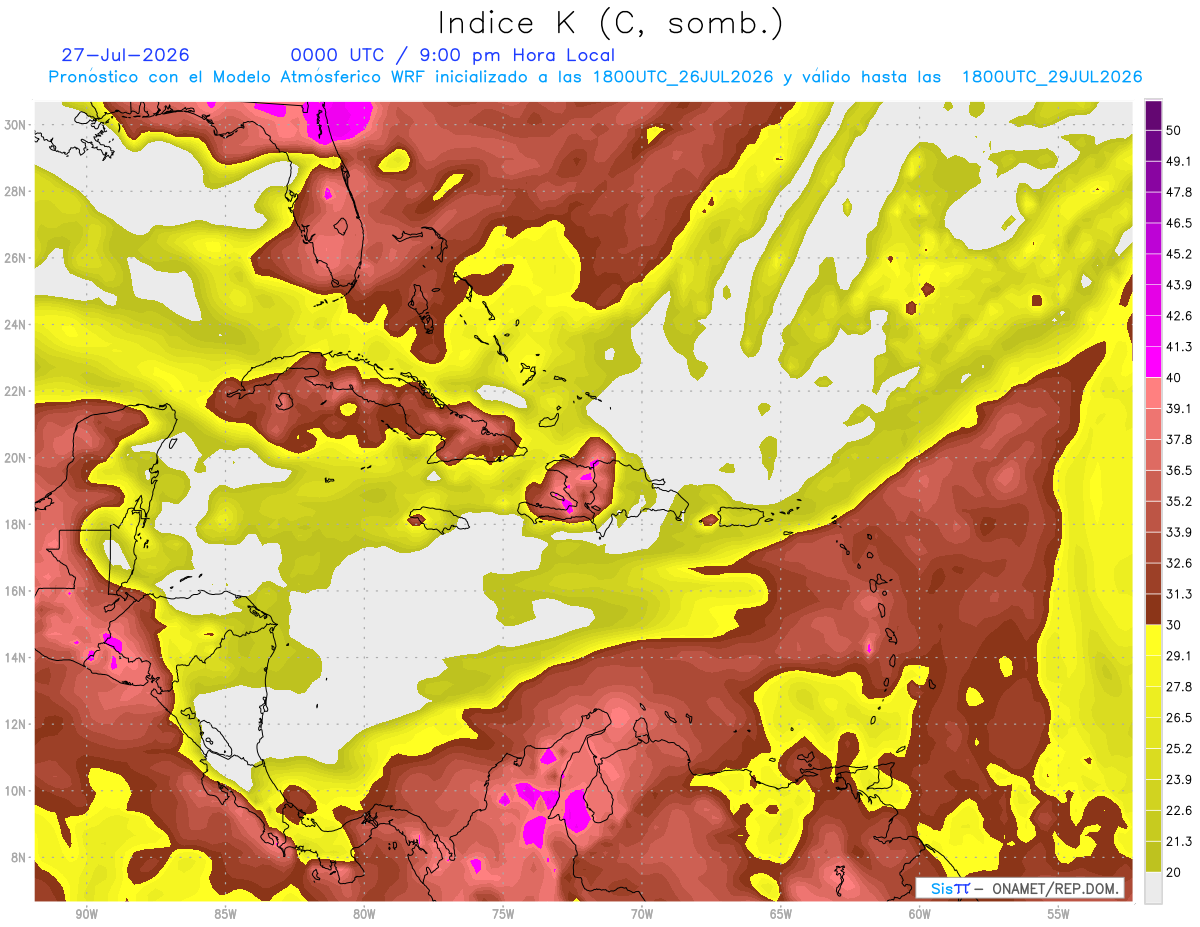
Task: Click the dark brown legend swatch just above 30
Action: [x=1153, y=609]
